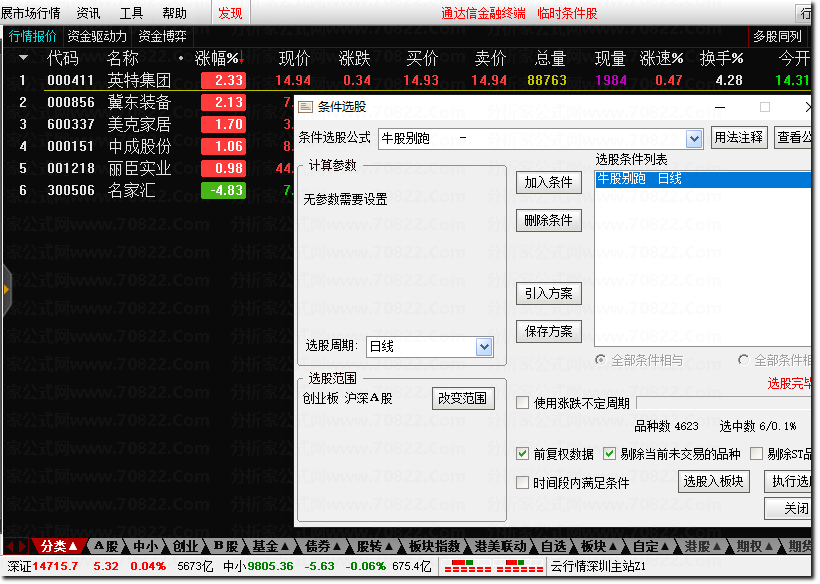Click the 改变范围 button
The height and width of the screenshot is (584, 820).
(x=463, y=398)
